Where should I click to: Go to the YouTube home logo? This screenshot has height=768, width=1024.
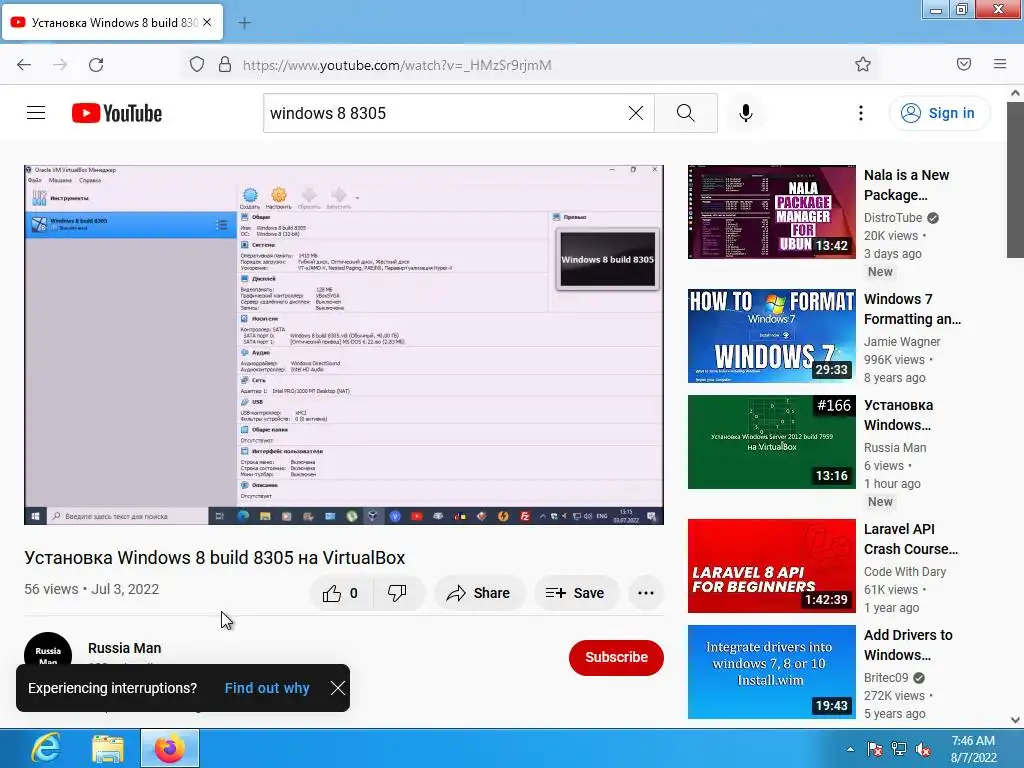tap(117, 113)
